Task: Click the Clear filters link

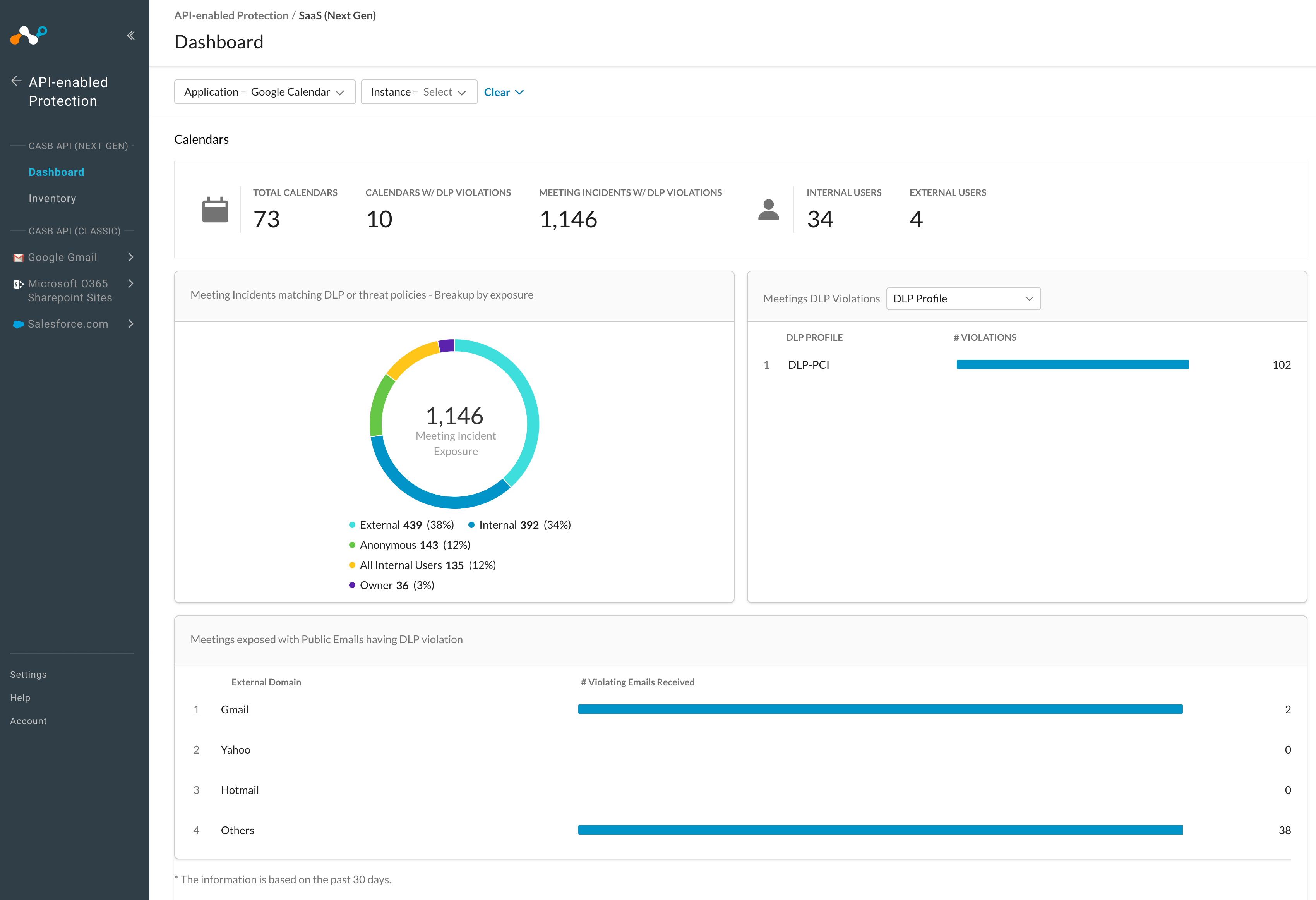Action: pyautogui.click(x=503, y=92)
